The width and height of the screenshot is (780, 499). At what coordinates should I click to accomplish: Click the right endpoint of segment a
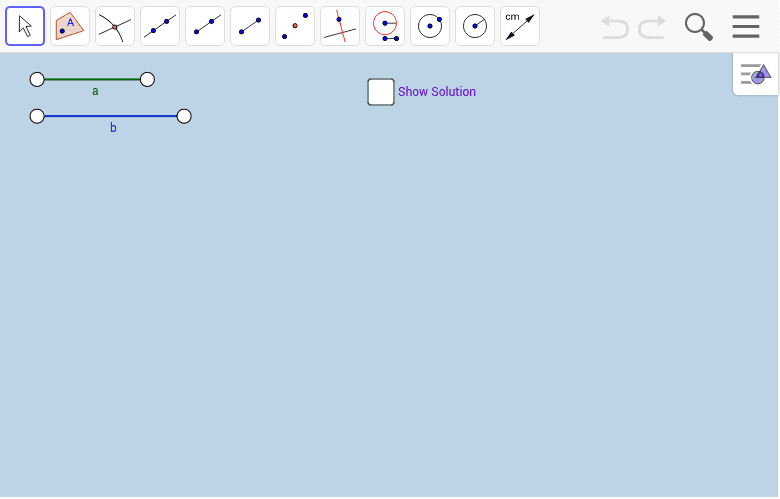tap(147, 80)
